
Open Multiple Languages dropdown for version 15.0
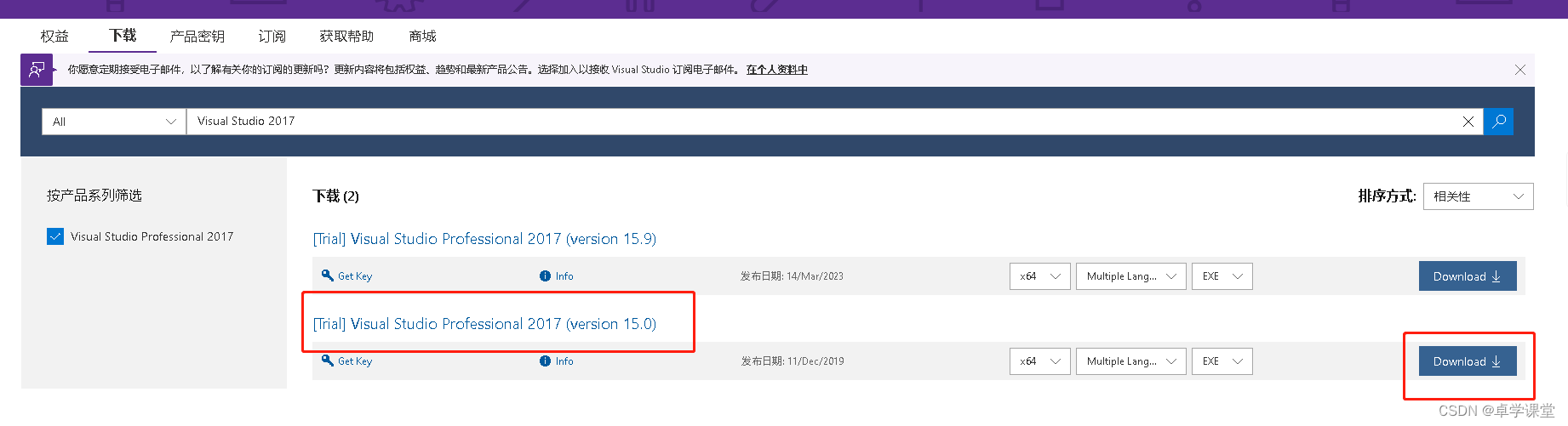(x=1130, y=361)
